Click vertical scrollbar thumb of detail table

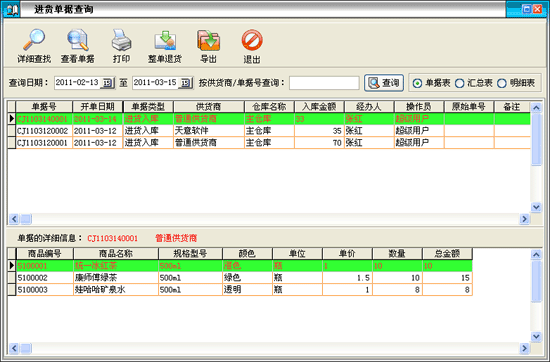point(536,281)
